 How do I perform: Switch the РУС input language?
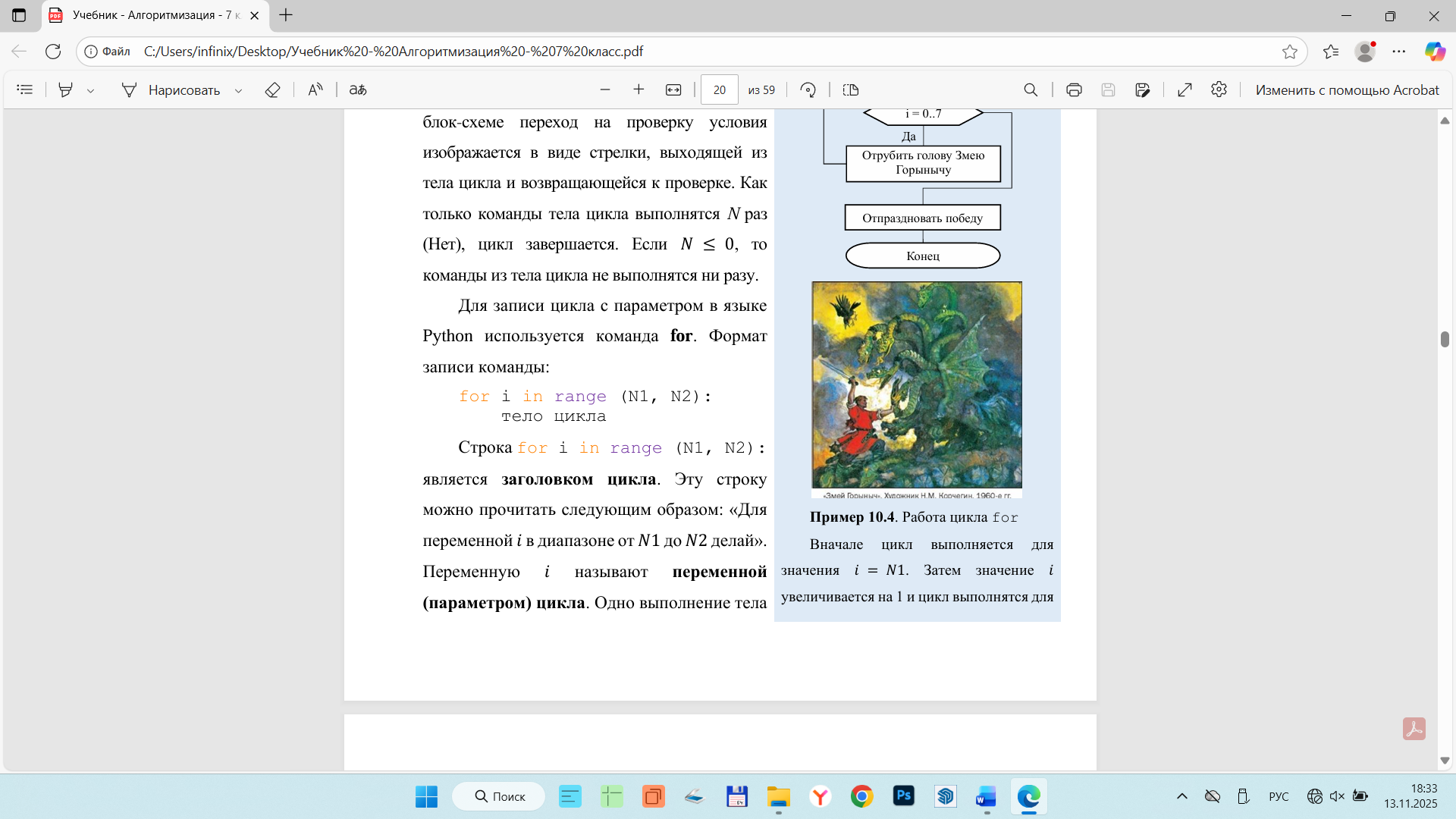tap(1279, 796)
